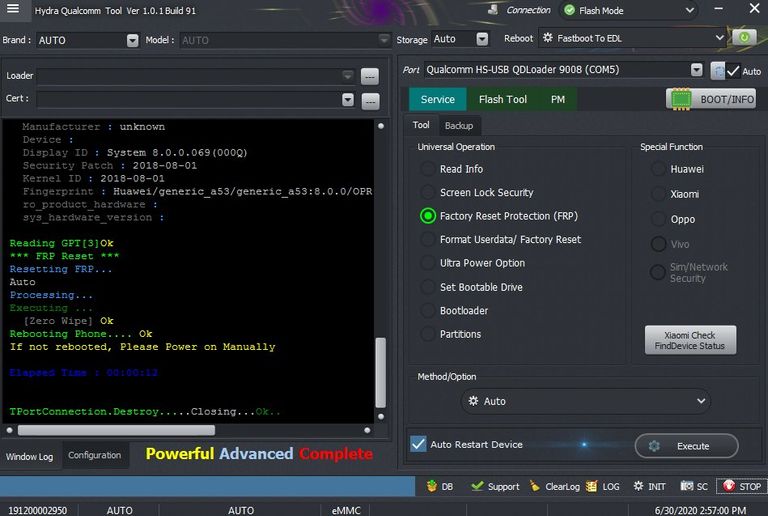Image resolution: width=768 pixels, height=516 pixels.
Task: Switch to Window Log tab
Action: 29,456
